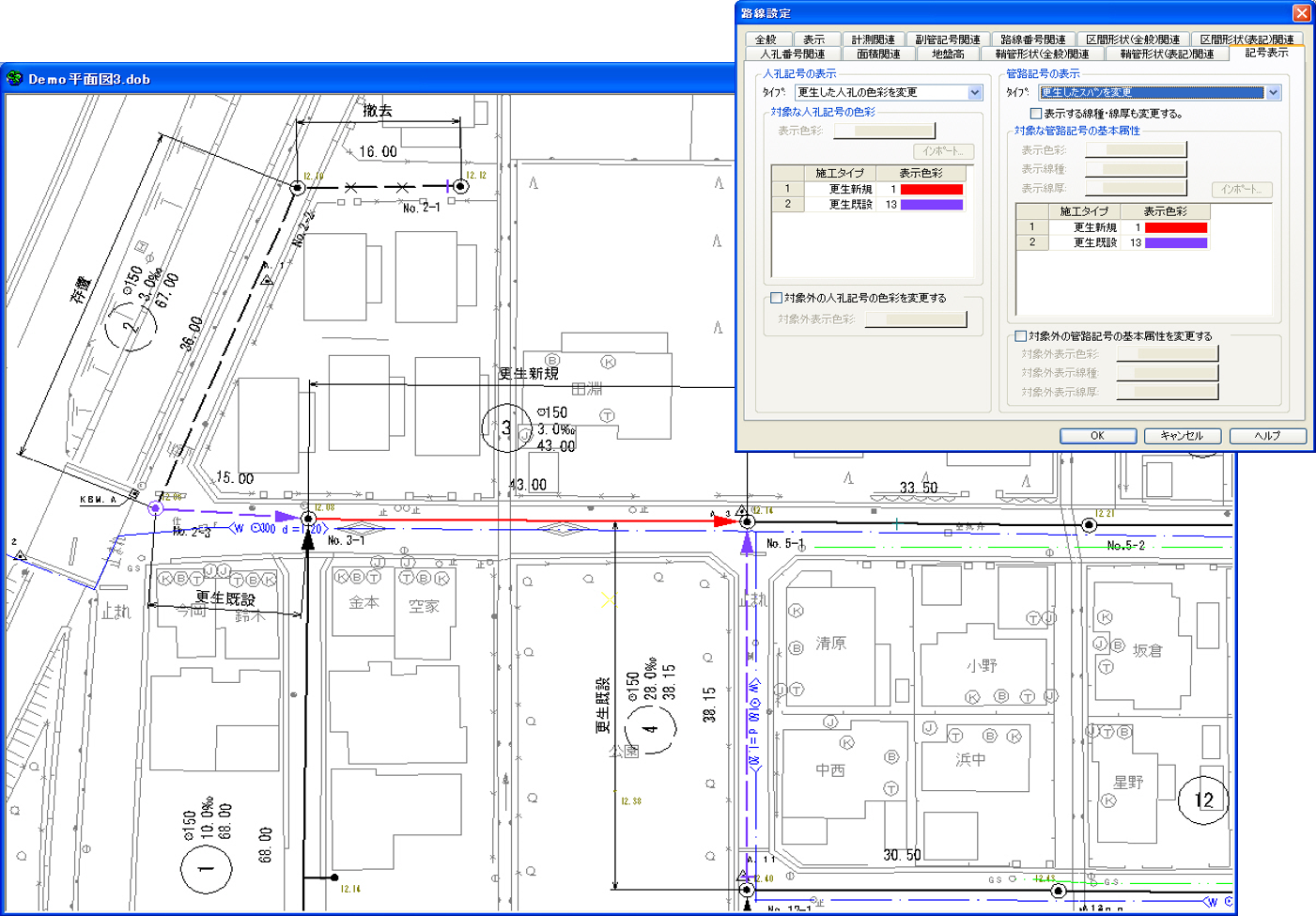Image resolution: width=1316 pixels, height=916 pixels.
Task: Open the 路線番号関連 tab
Action: [1032, 39]
